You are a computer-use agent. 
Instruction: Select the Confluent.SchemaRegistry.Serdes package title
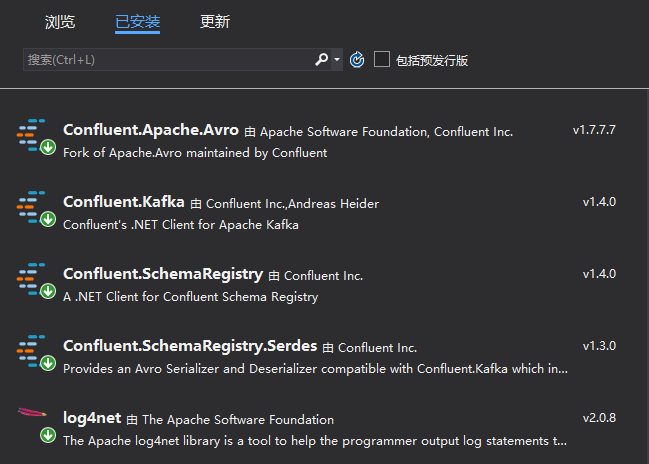click(x=190, y=346)
